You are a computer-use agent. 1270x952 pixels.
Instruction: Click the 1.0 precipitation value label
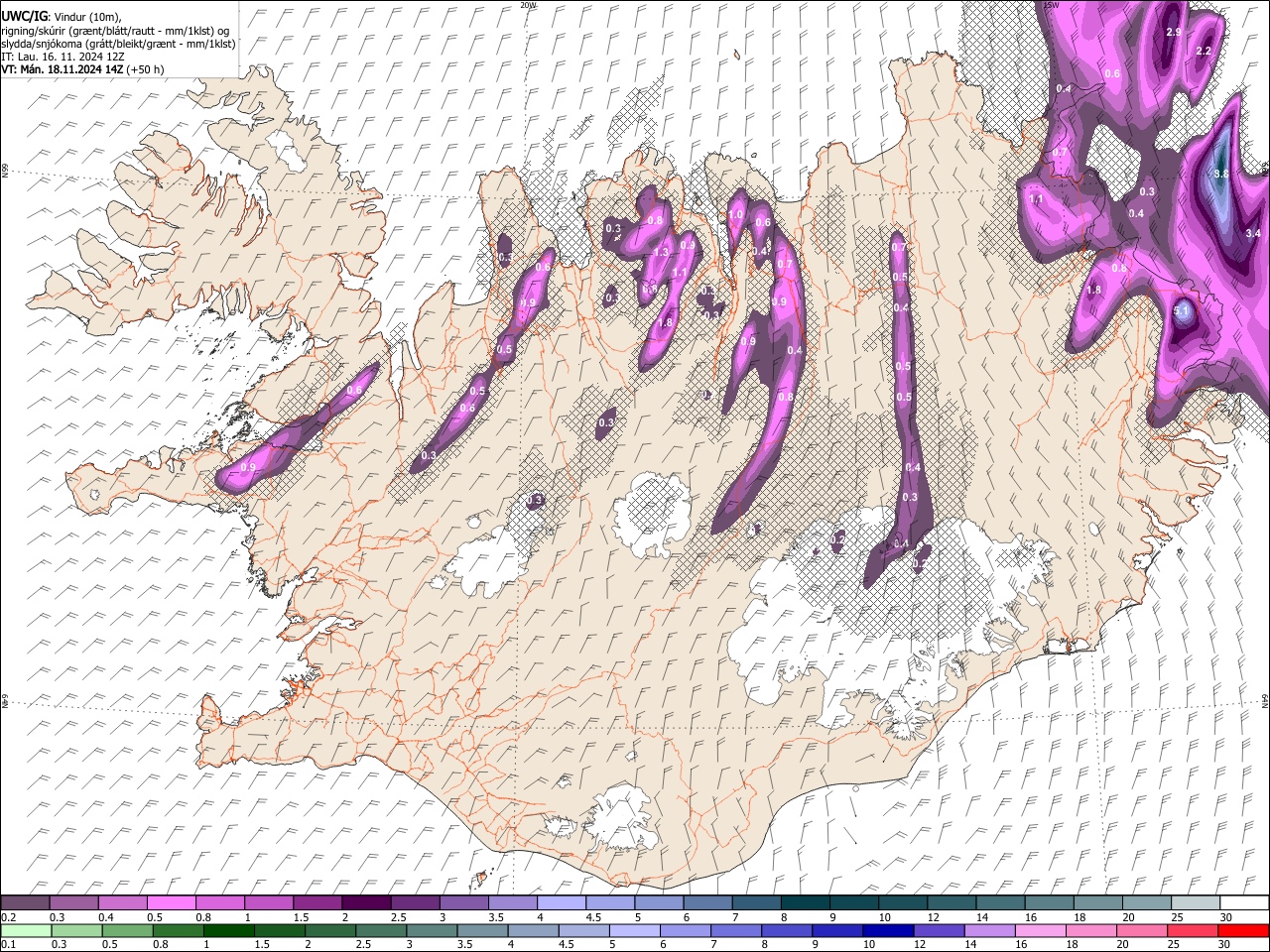pyautogui.click(x=735, y=214)
